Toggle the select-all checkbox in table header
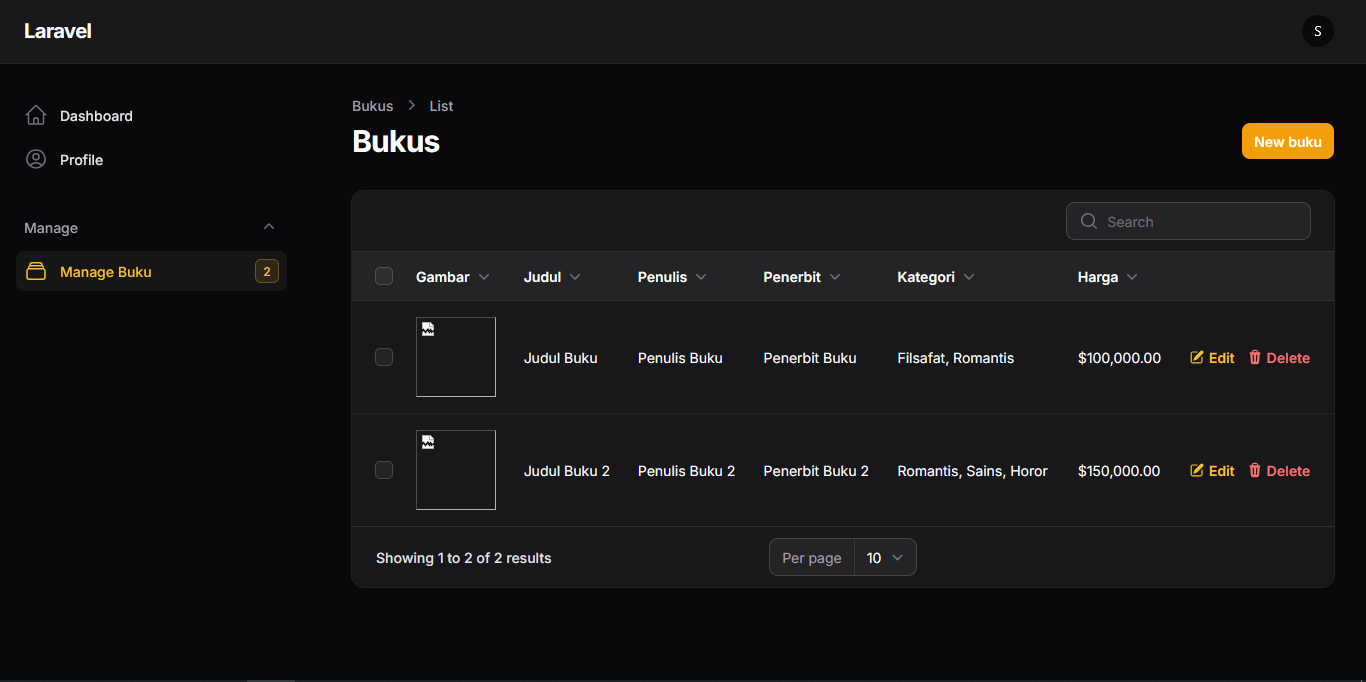Viewport: 1366px width, 682px height. [x=384, y=277]
